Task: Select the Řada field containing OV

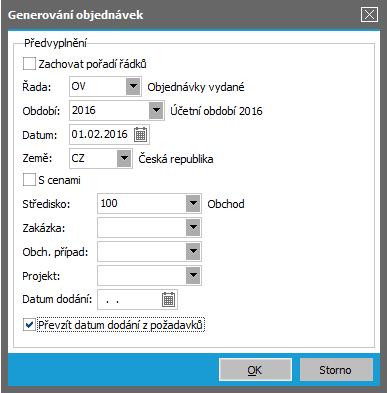Action: click(98, 86)
